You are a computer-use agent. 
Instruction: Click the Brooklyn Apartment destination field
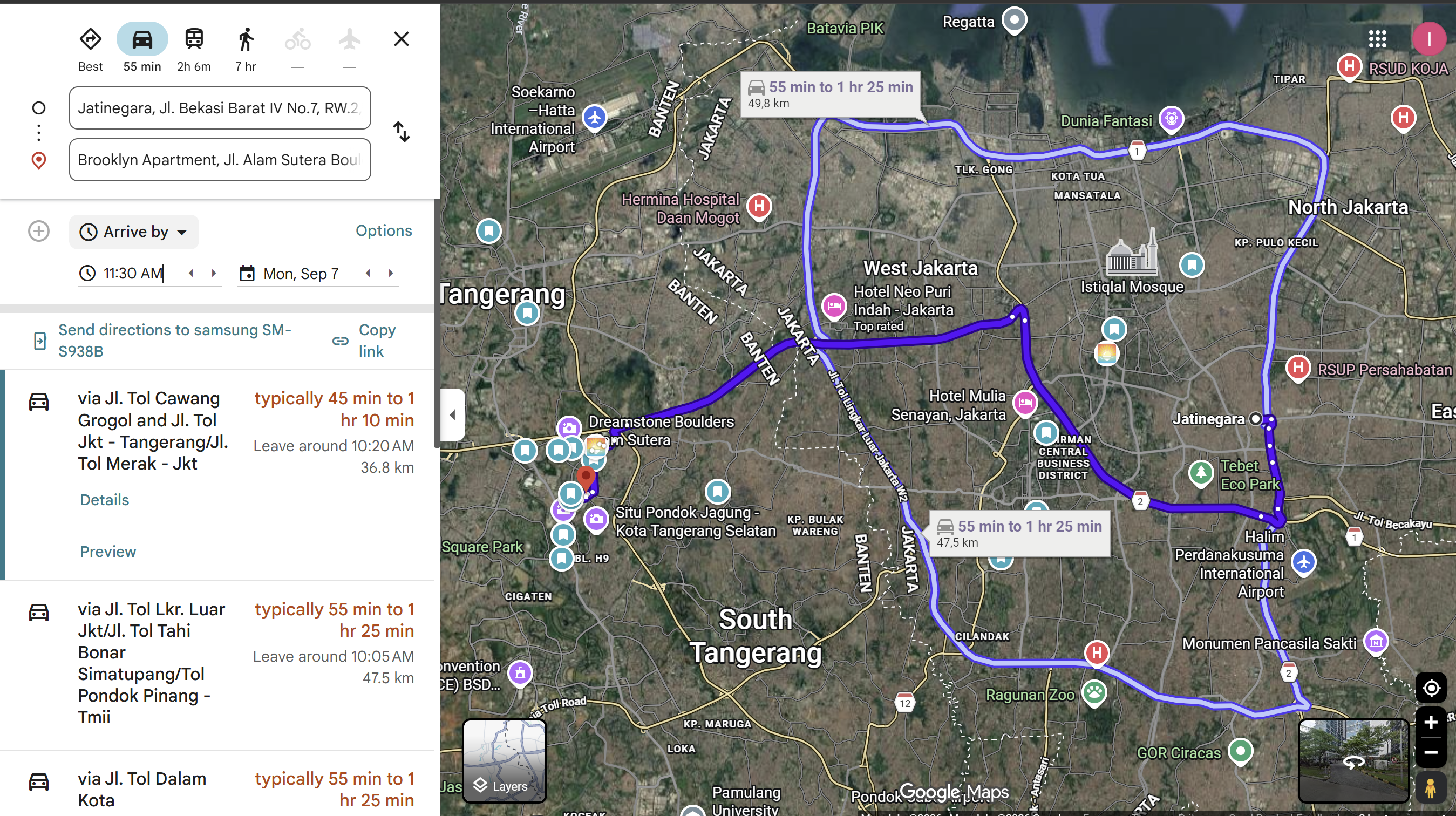220,160
